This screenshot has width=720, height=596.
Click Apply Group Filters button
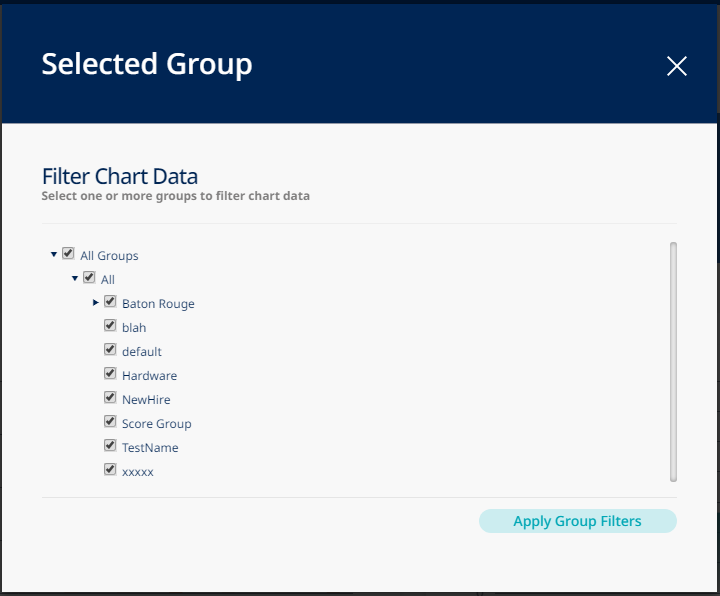click(577, 521)
